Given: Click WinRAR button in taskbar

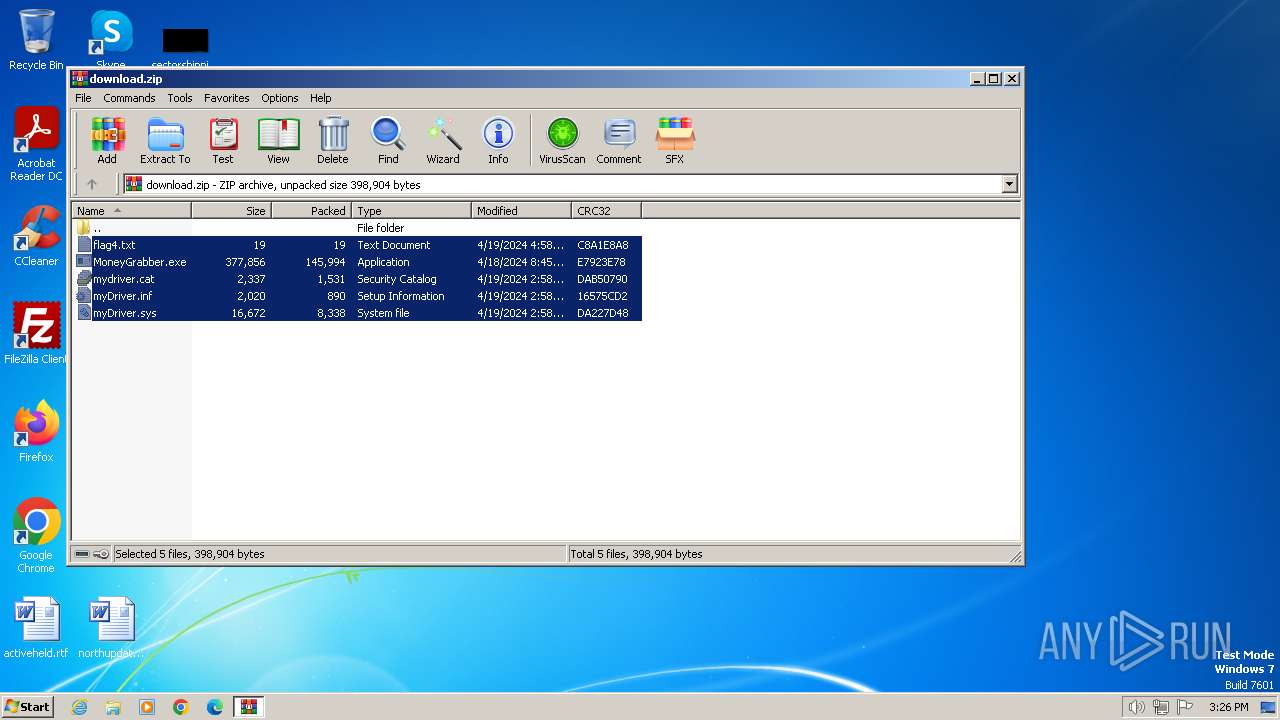Looking at the screenshot, I should [249, 707].
